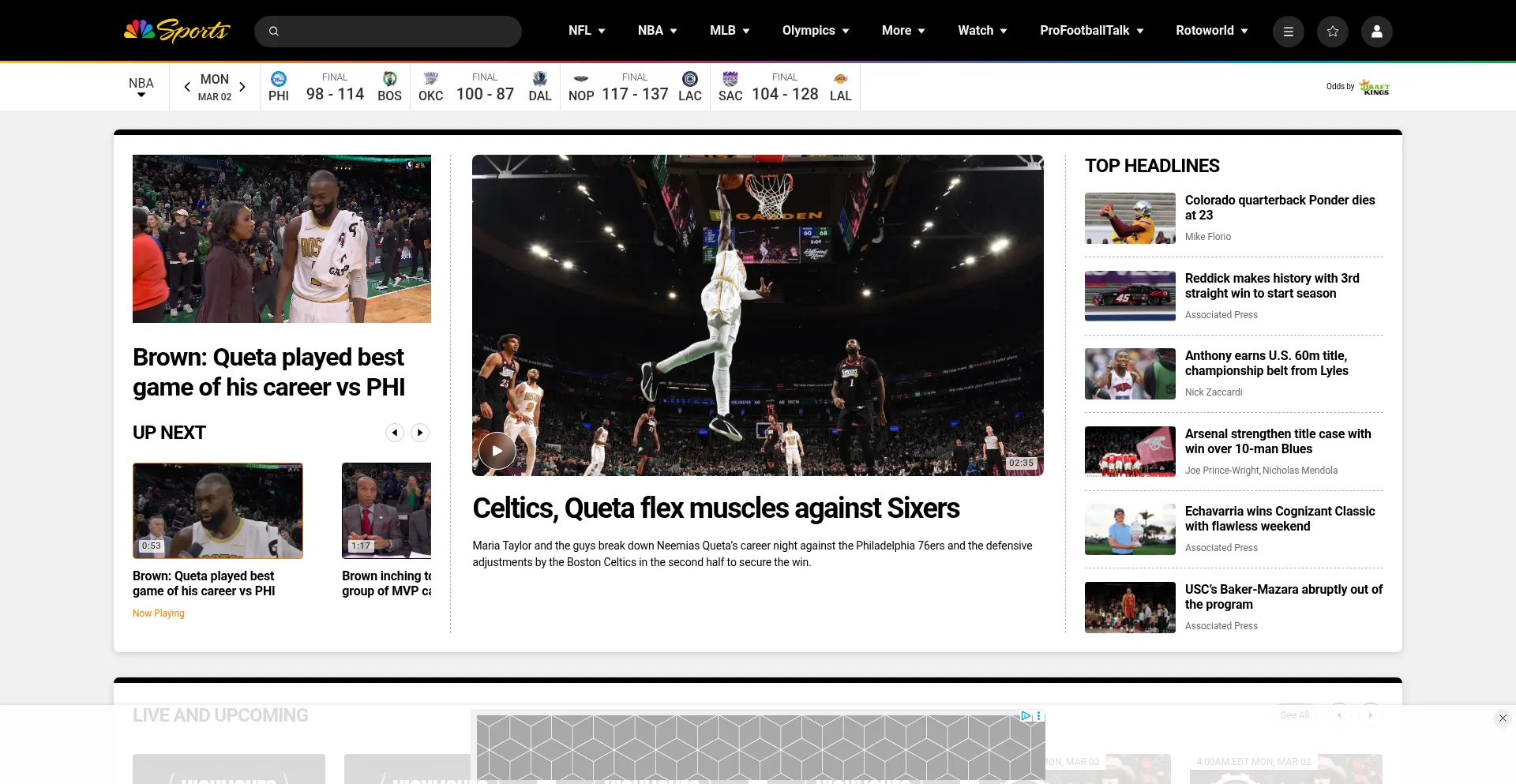Open 'Brown inching' MVP video title
The height and width of the screenshot is (784, 1516).
[386, 583]
